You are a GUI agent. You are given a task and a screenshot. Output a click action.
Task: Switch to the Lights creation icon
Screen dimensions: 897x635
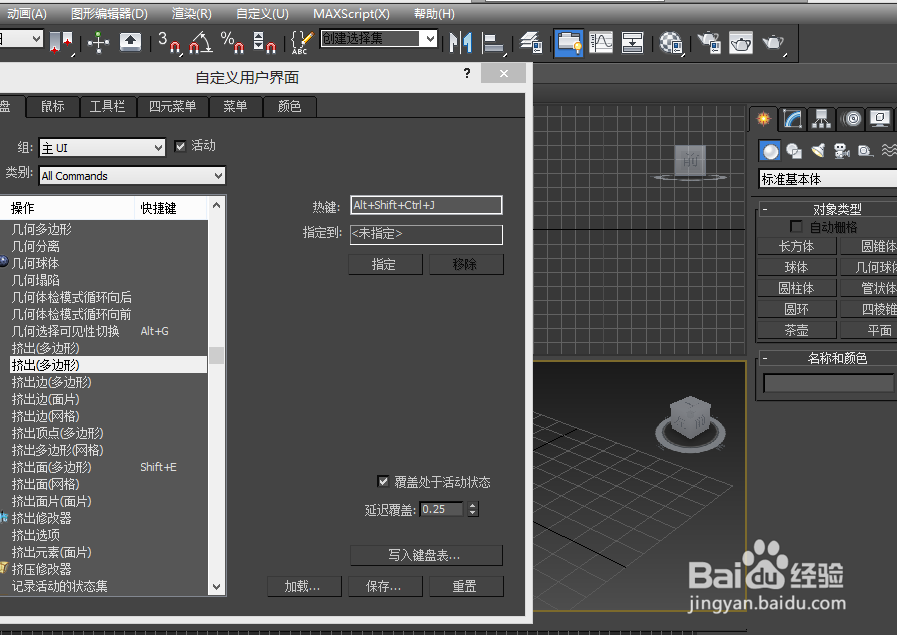tap(818, 151)
